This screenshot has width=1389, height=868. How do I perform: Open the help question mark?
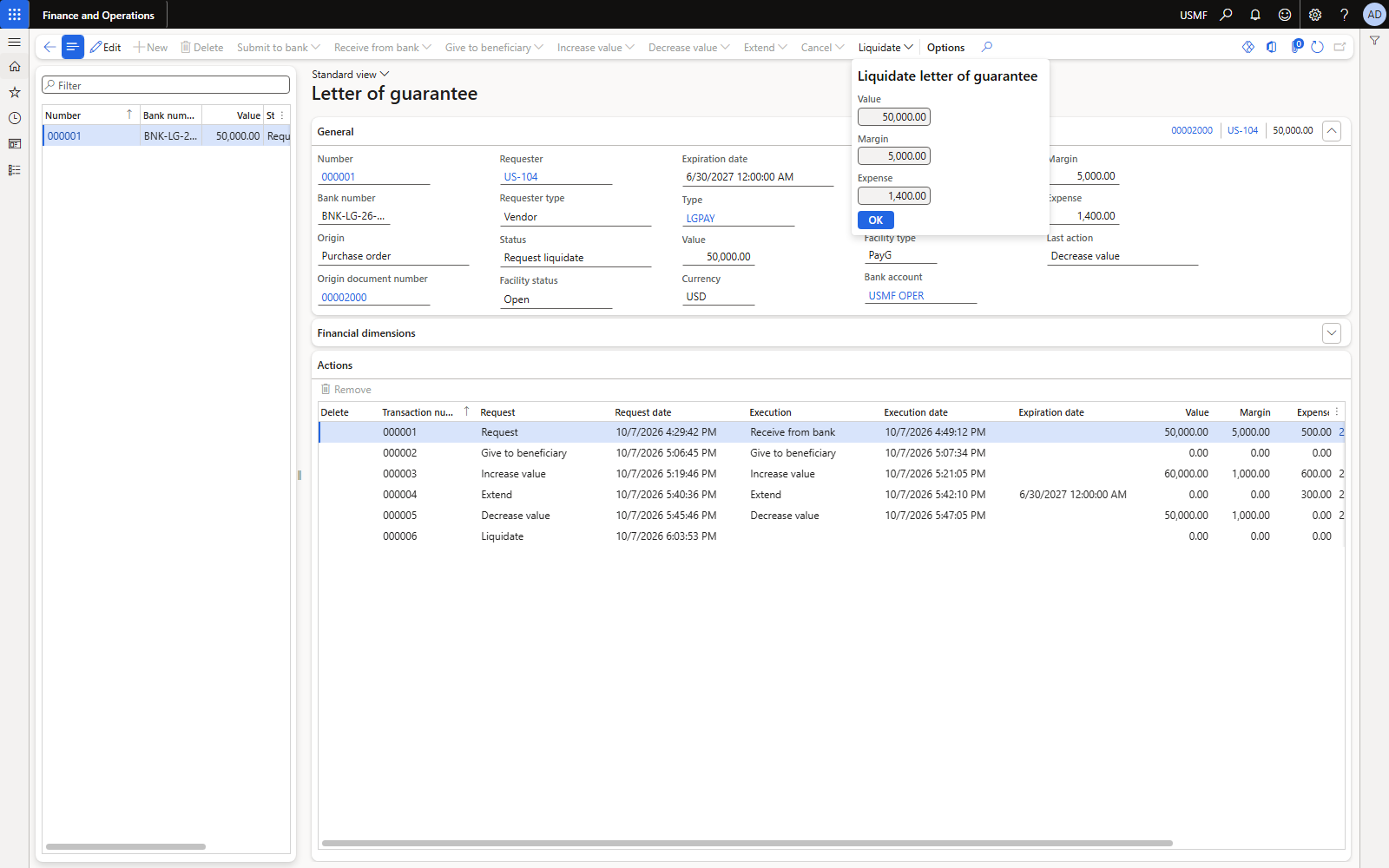point(1344,15)
